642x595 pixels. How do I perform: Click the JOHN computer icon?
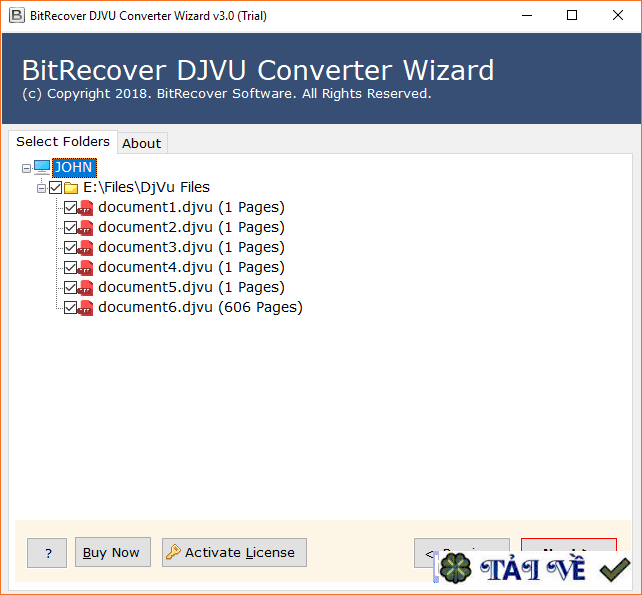click(x=42, y=167)
